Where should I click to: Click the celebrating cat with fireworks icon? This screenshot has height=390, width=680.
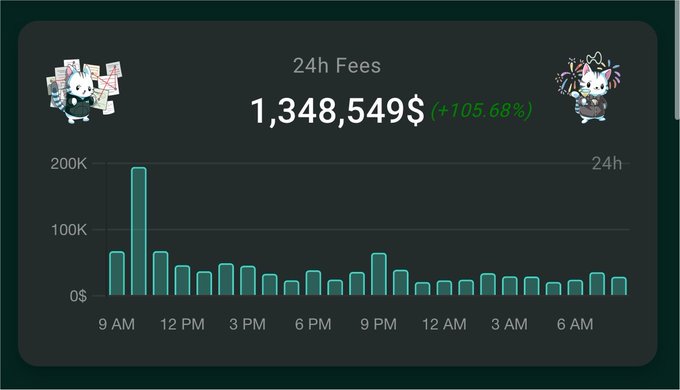[x=588, y=88]
